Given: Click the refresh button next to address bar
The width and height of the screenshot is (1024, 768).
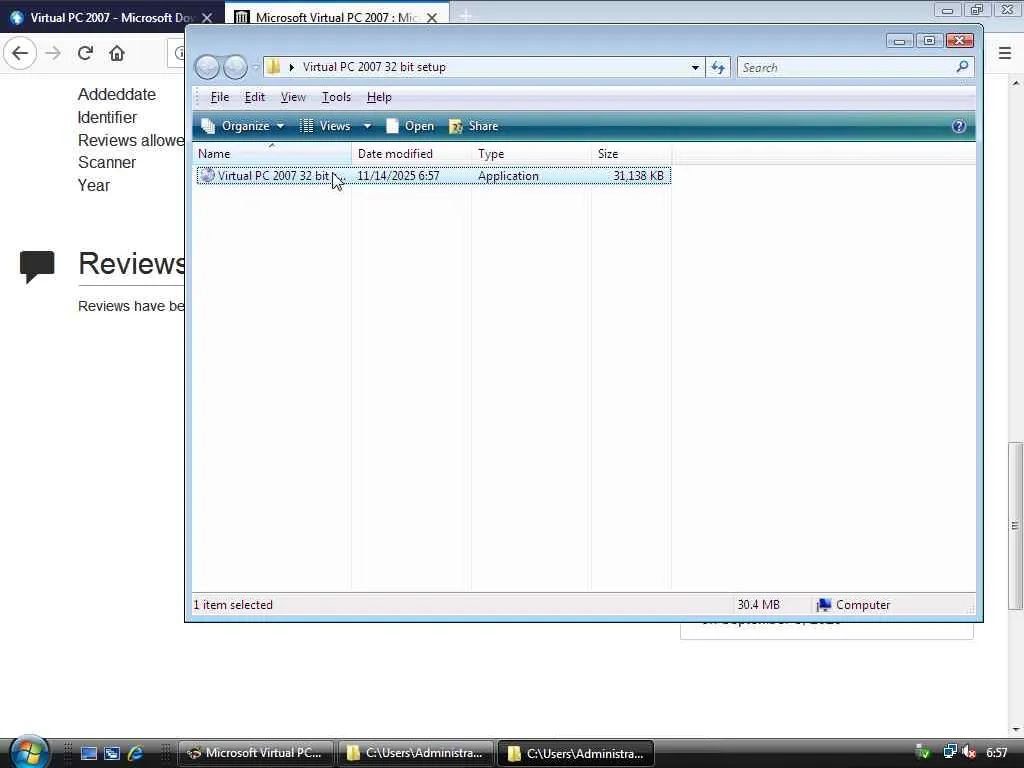Looking at the screenshot, I should 718,67.
